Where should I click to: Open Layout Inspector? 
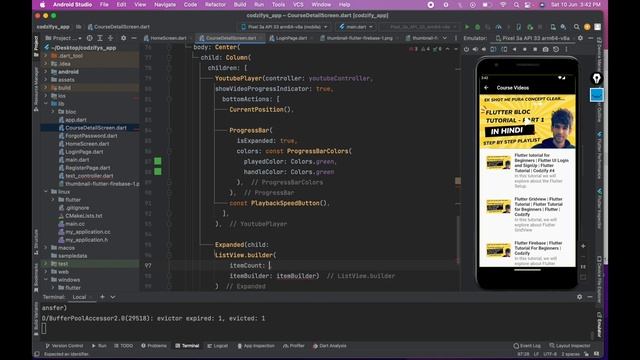tap(570, 346)
